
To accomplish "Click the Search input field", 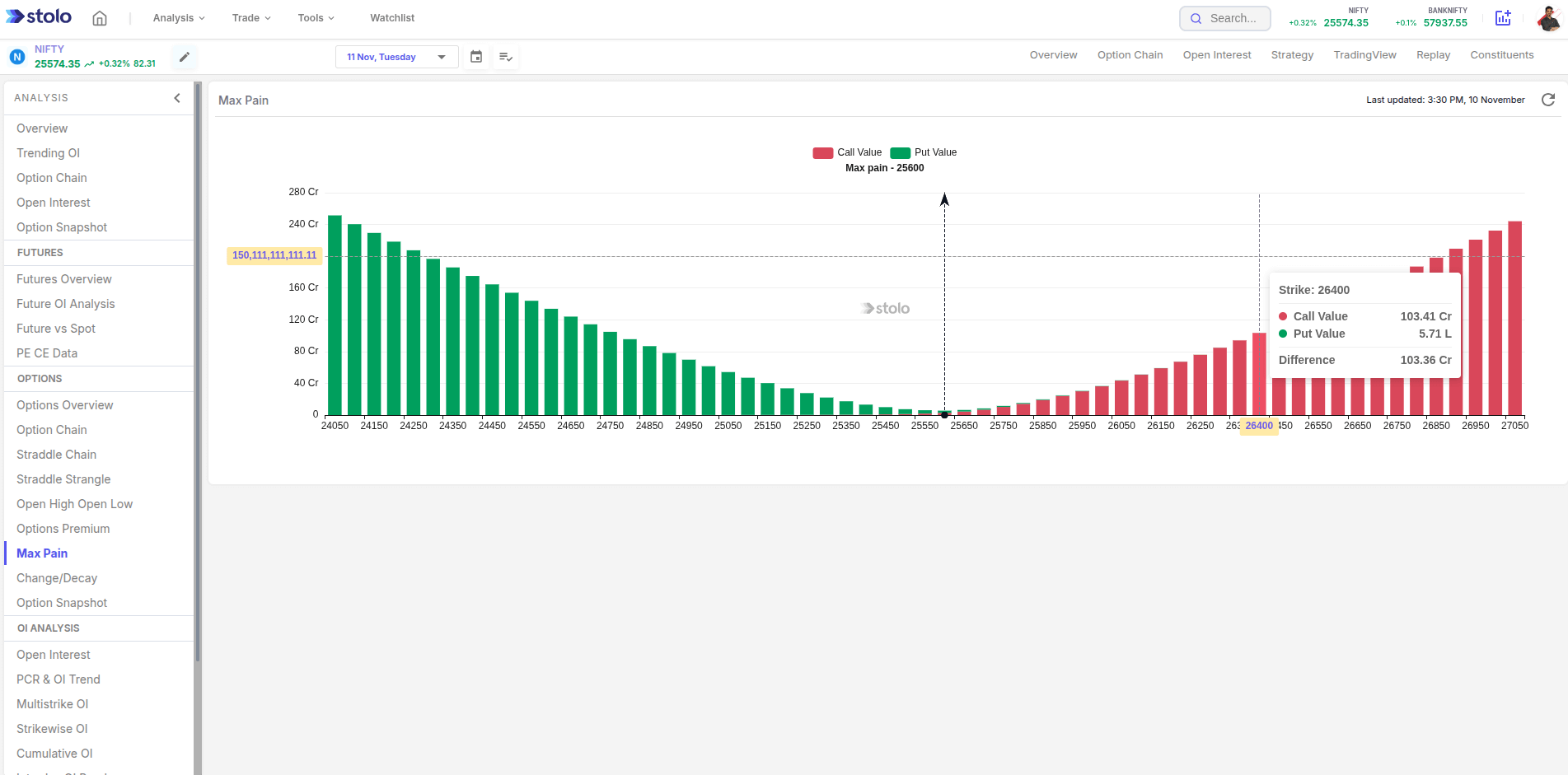I will 1225,18.
